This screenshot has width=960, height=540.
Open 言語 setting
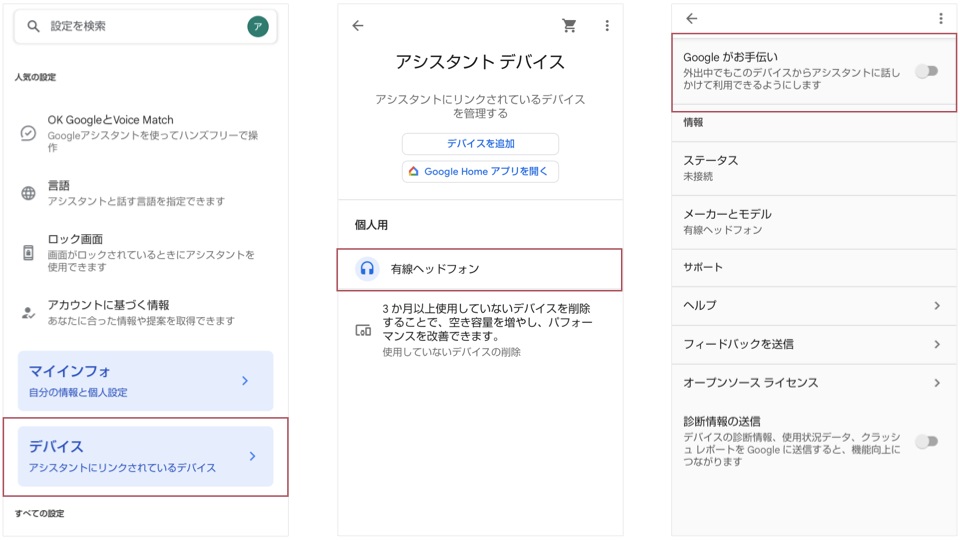145,193
